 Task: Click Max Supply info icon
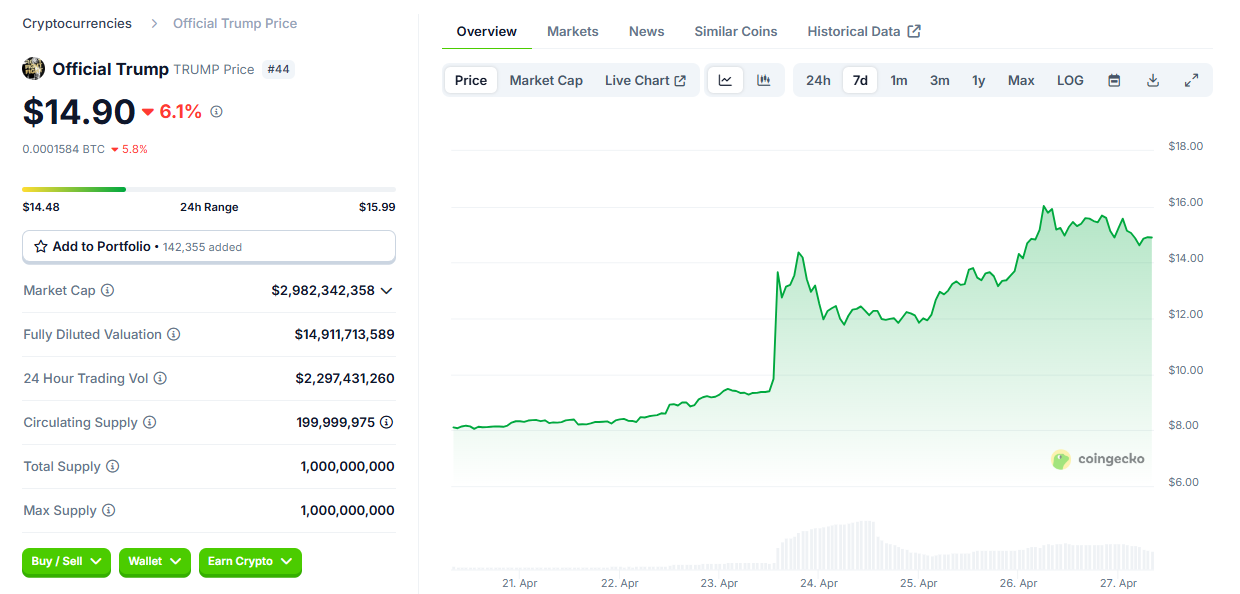(x=109, y=510)
